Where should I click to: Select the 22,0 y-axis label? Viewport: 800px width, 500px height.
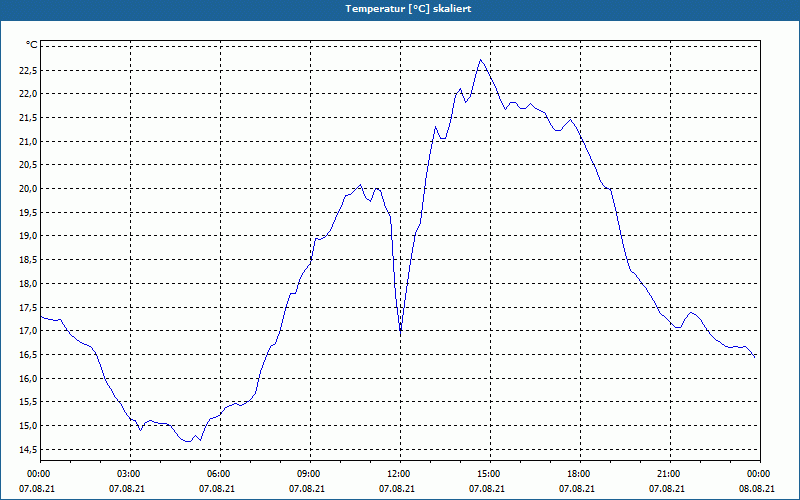(x=28, y=94)
